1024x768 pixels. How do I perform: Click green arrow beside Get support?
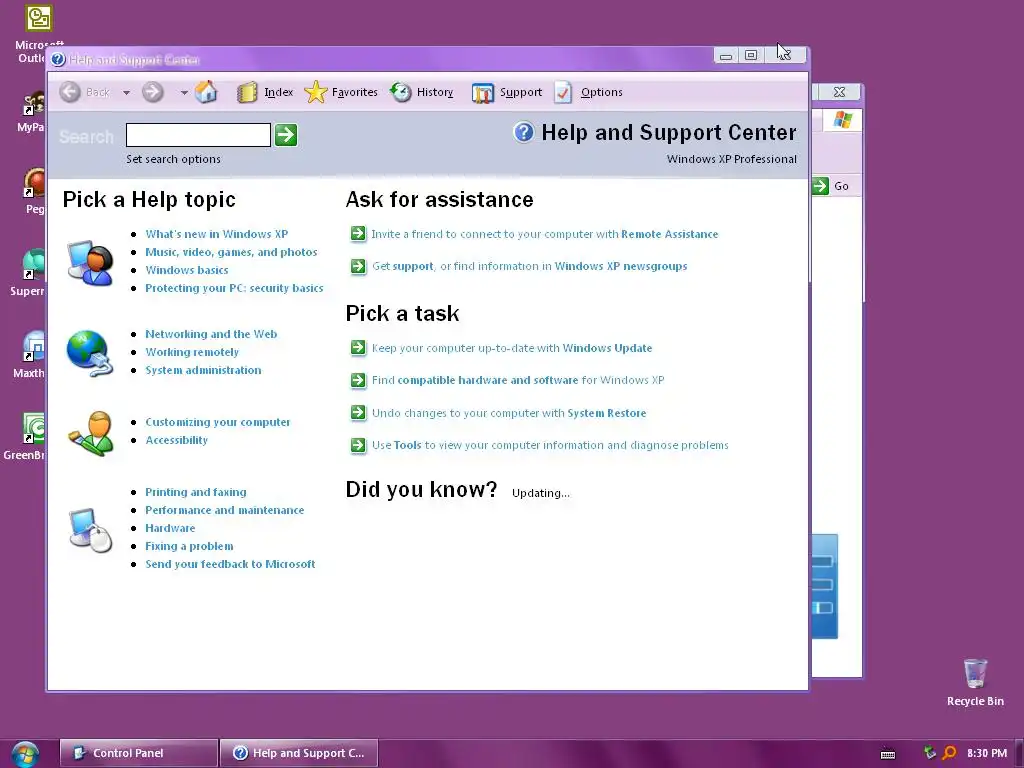tap(358, 266)
